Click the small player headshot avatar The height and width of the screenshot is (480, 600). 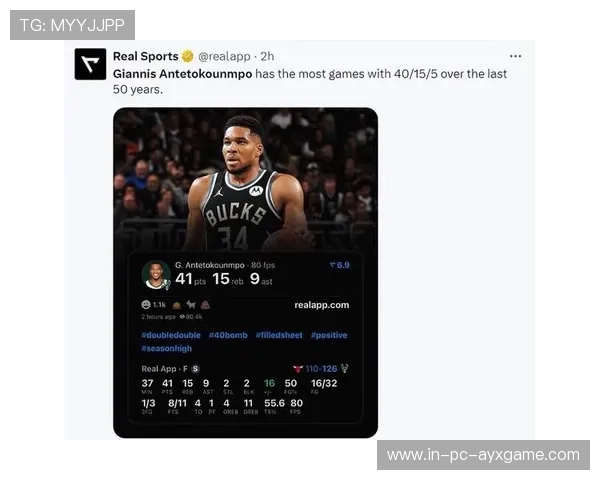(x=156, y=274)
